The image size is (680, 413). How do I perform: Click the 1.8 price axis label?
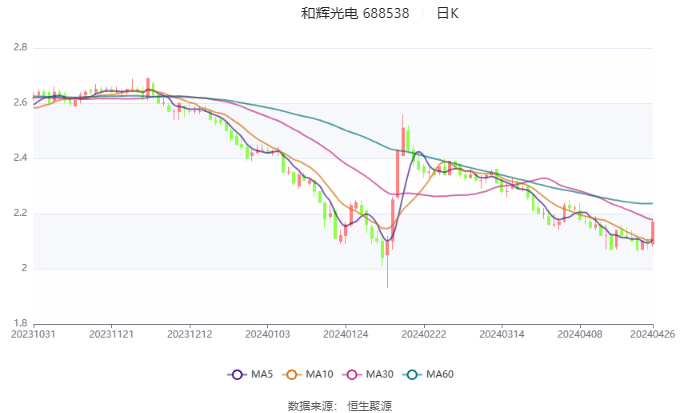(x=20, y=323)
